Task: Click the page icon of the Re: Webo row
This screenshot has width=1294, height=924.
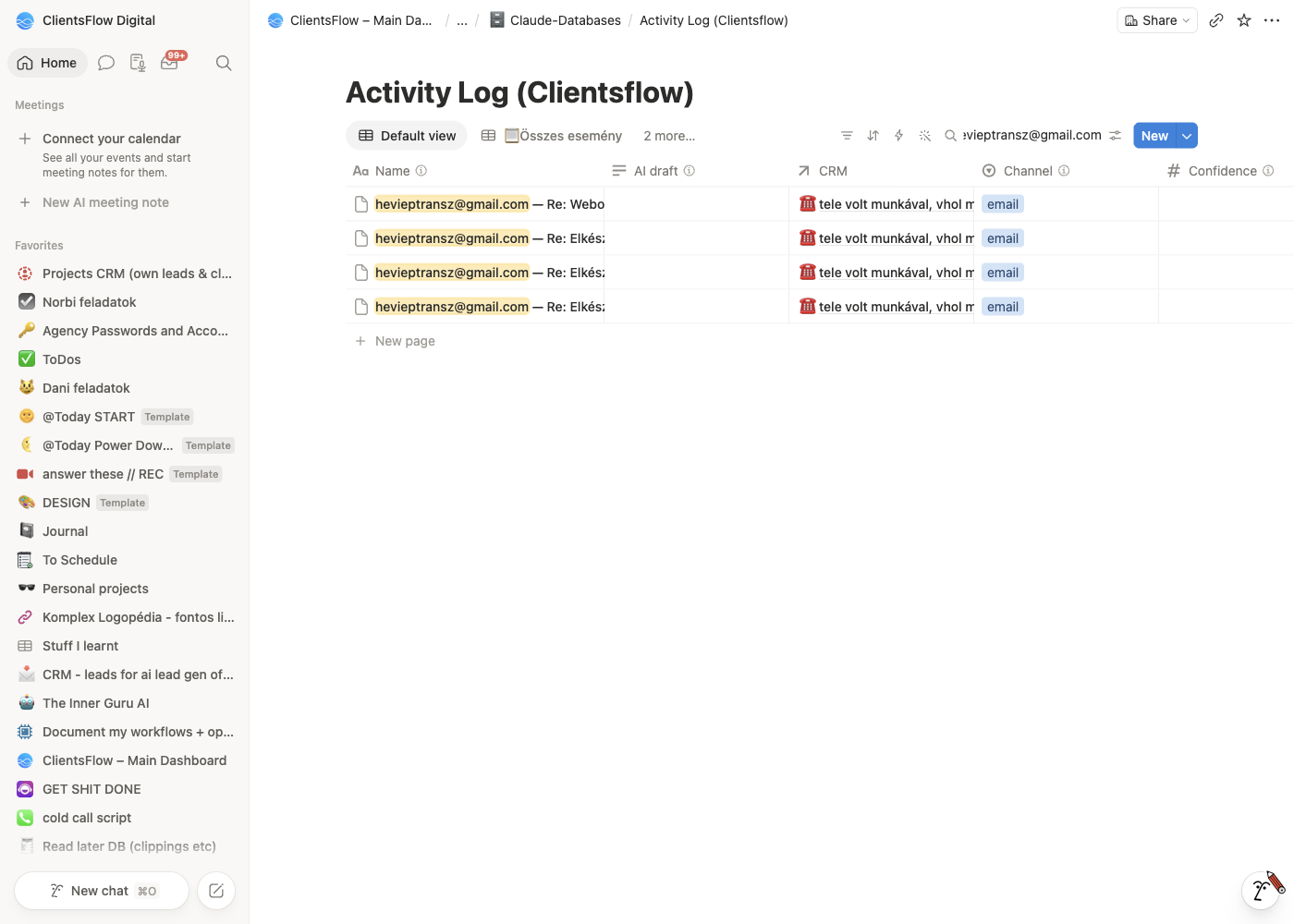Action: click(x=361, y=204)
